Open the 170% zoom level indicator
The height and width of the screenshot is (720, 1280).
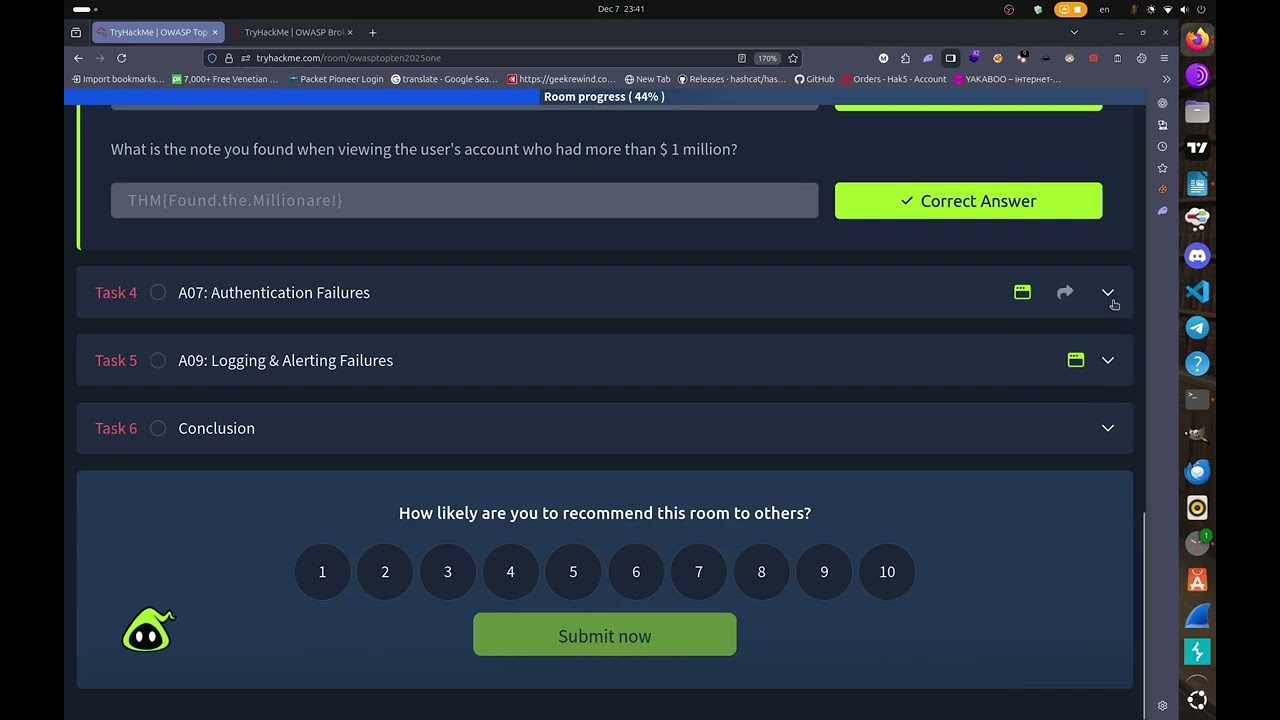(767, 58)
